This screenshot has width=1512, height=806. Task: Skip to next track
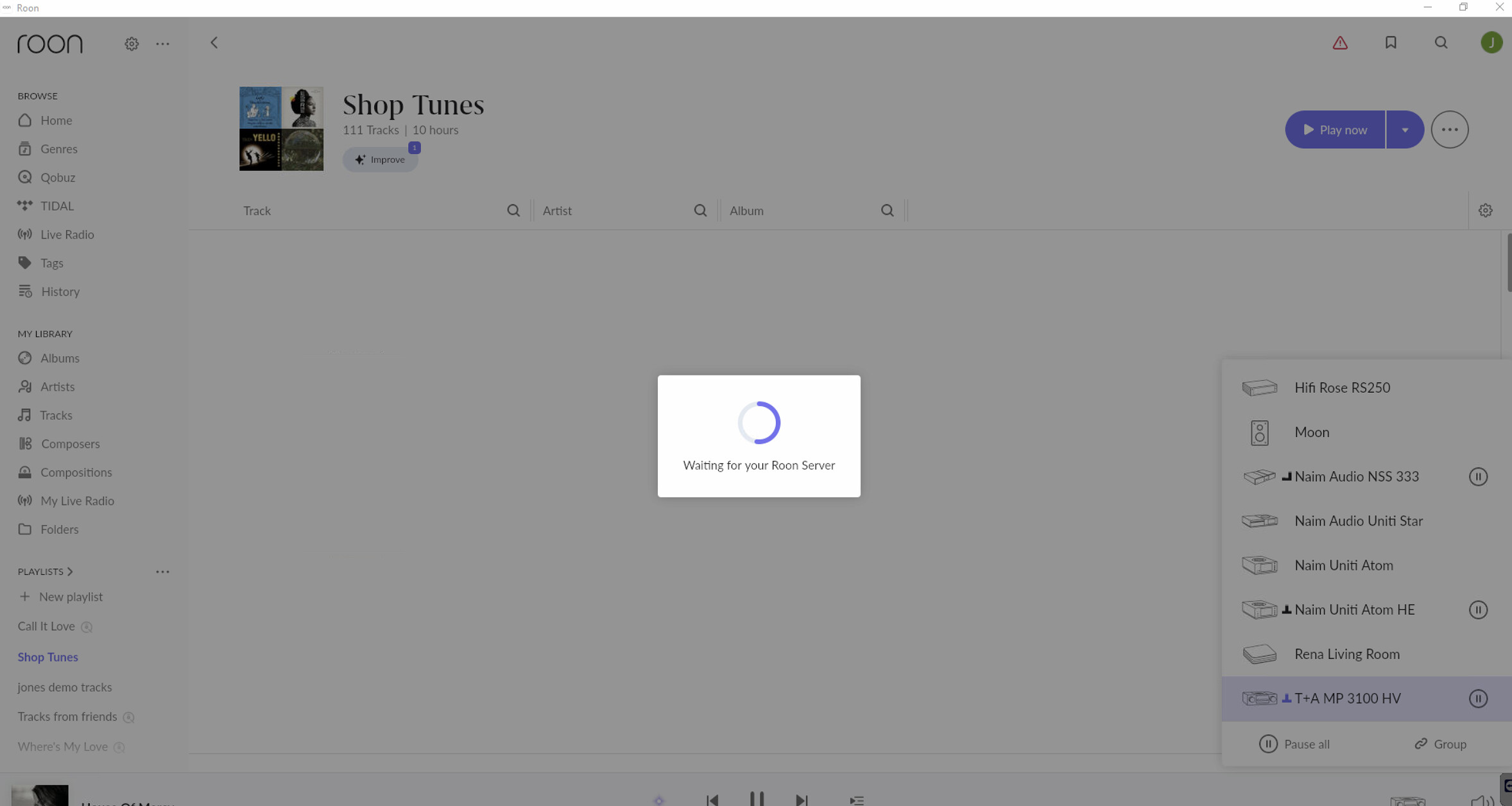click(802, 800)
